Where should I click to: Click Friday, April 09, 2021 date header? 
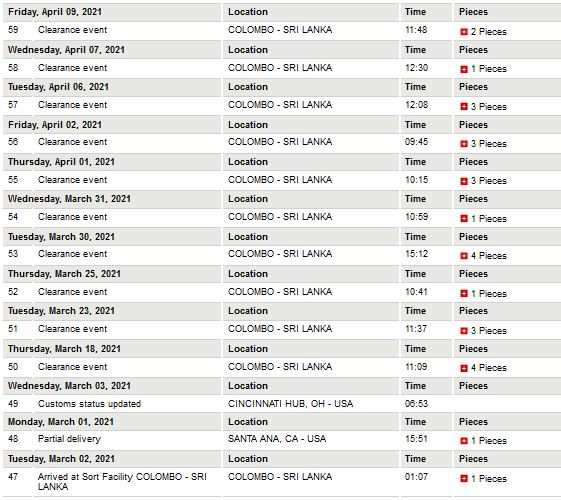[55, 12]
